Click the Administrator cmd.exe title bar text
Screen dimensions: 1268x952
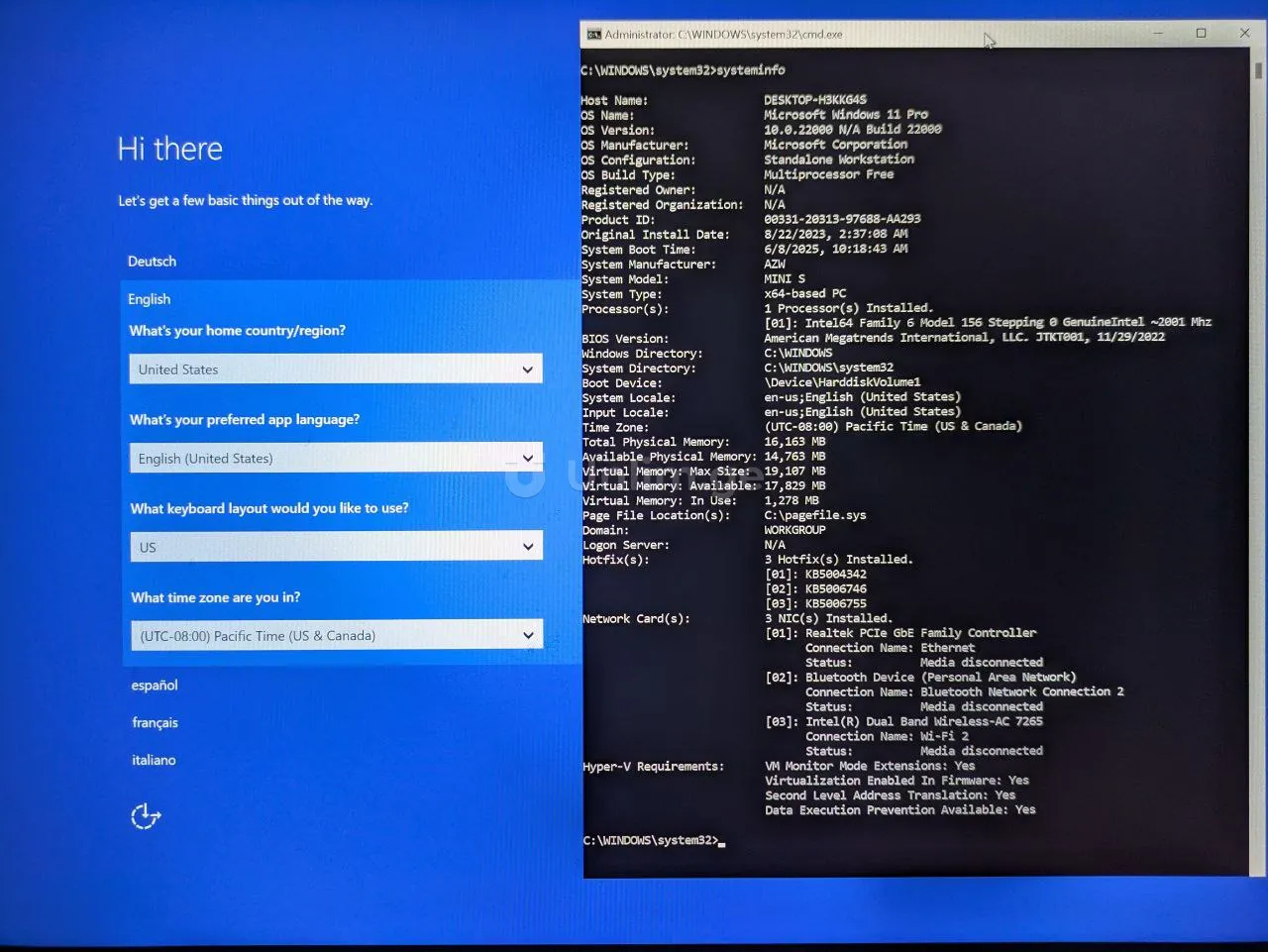[x=723, y=35]
